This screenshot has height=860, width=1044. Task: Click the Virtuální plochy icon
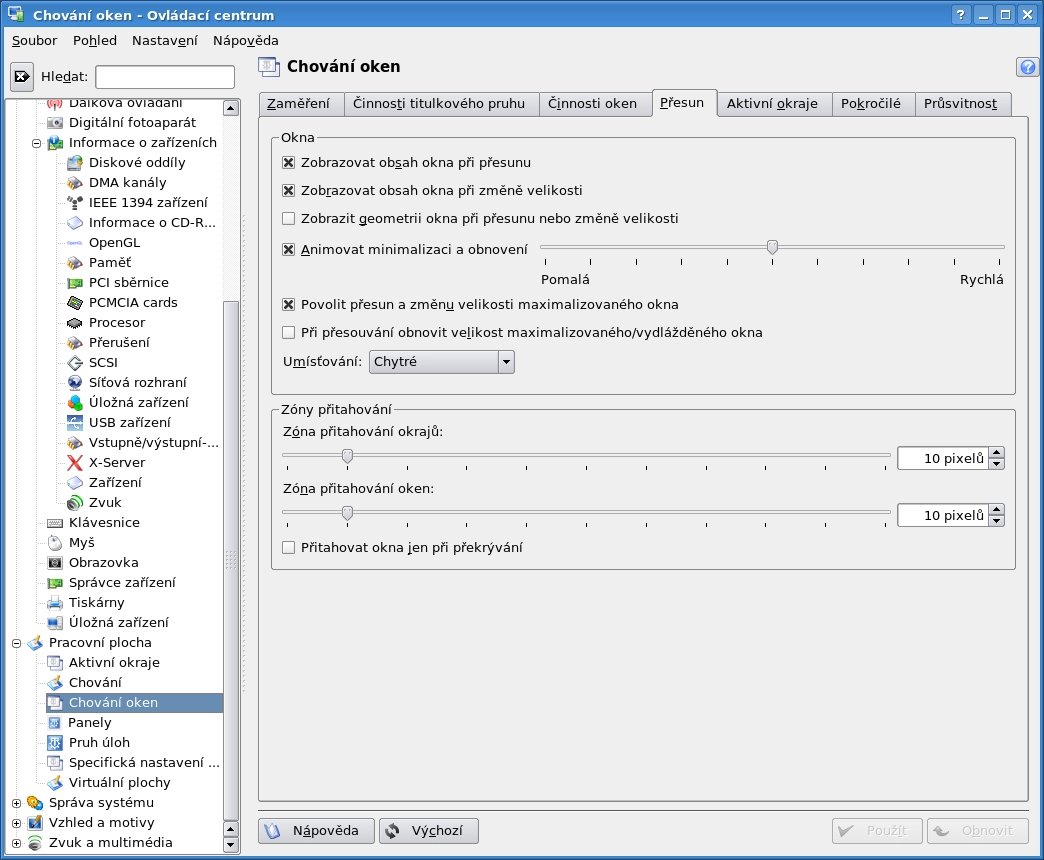[x=55, y=782]
